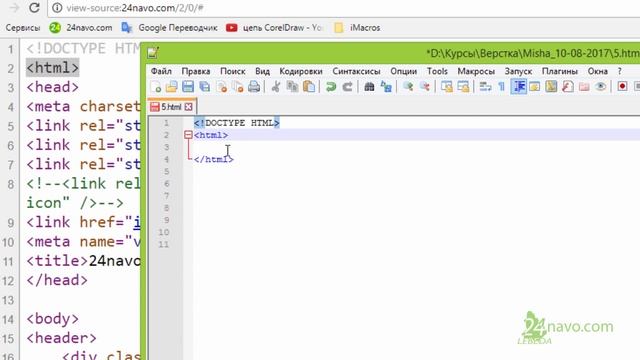
Task: Click <header> tag in Chrome source
Action: [62, 338]
